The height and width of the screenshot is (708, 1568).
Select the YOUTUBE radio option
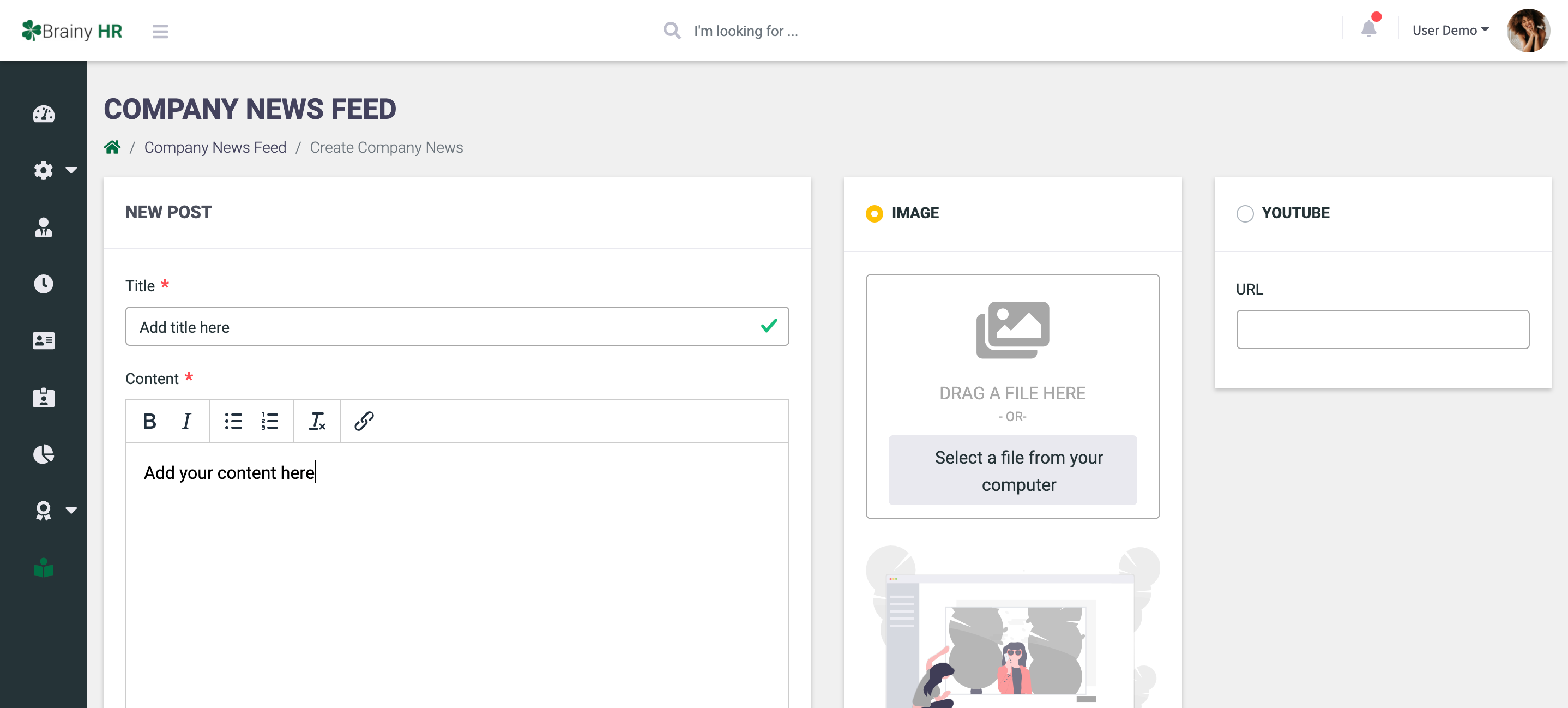click(1245, 214)
